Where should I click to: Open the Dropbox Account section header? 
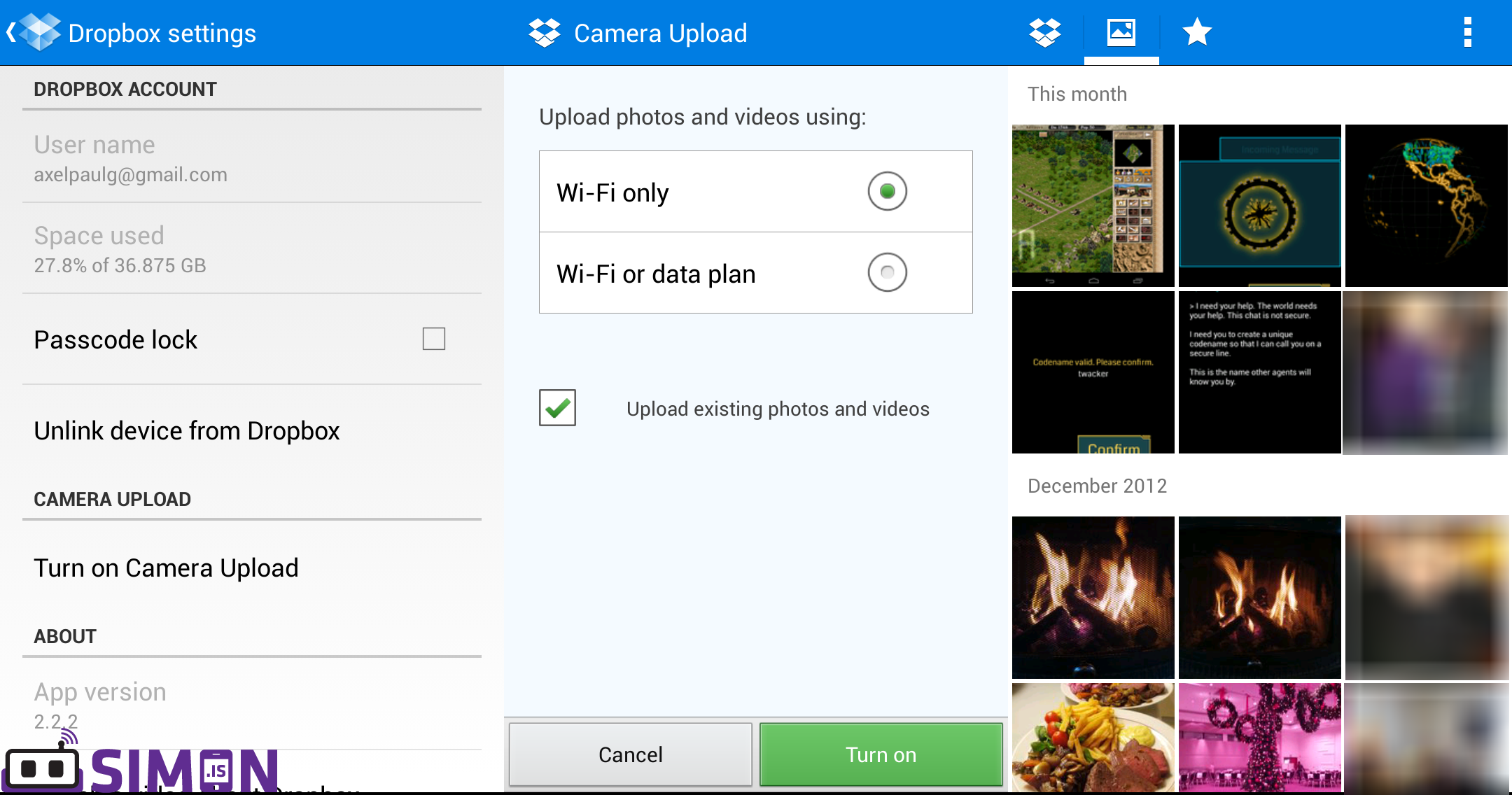[x=125, y=88]
